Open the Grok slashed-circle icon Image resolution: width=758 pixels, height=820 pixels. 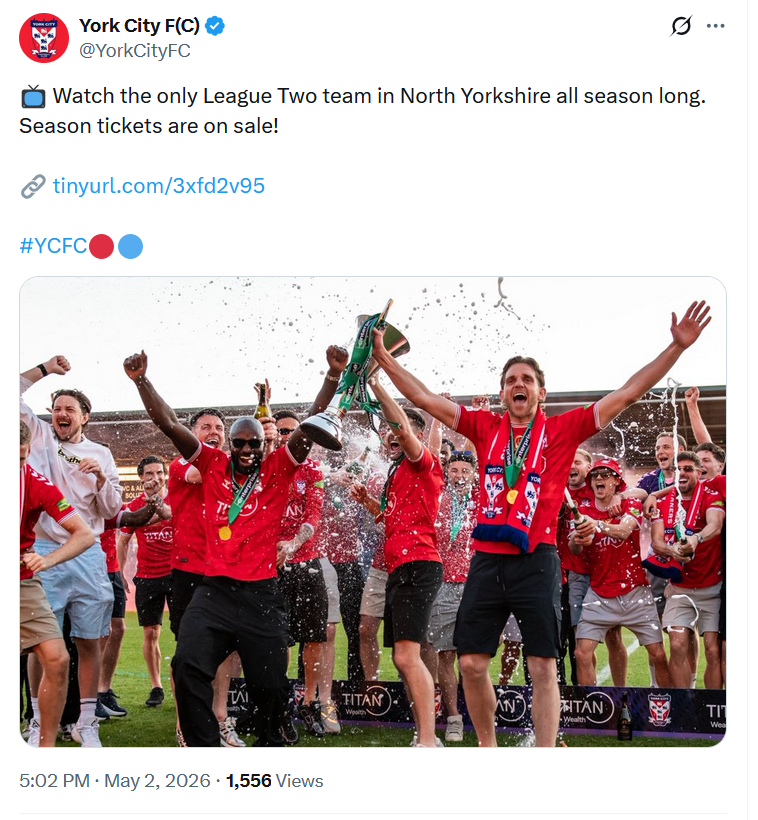[681, 26]
